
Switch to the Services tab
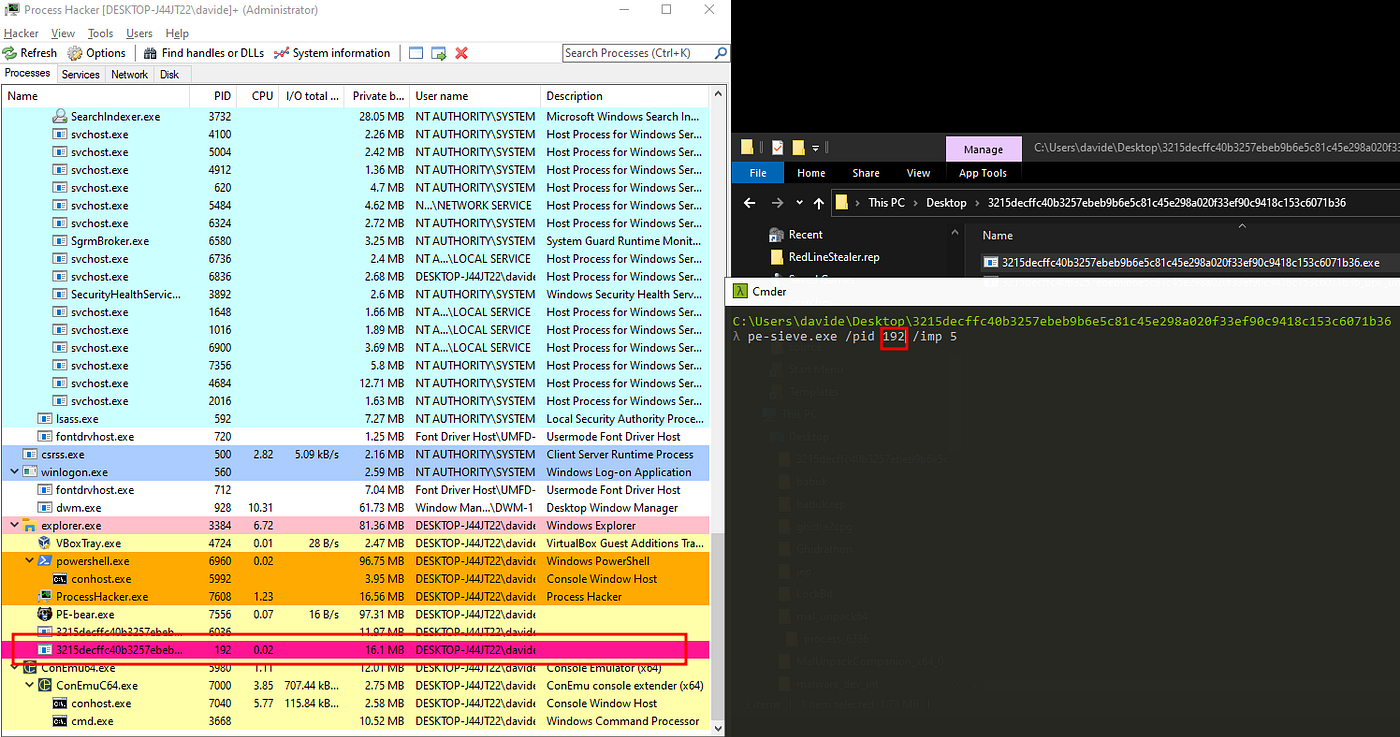(80, 74)
